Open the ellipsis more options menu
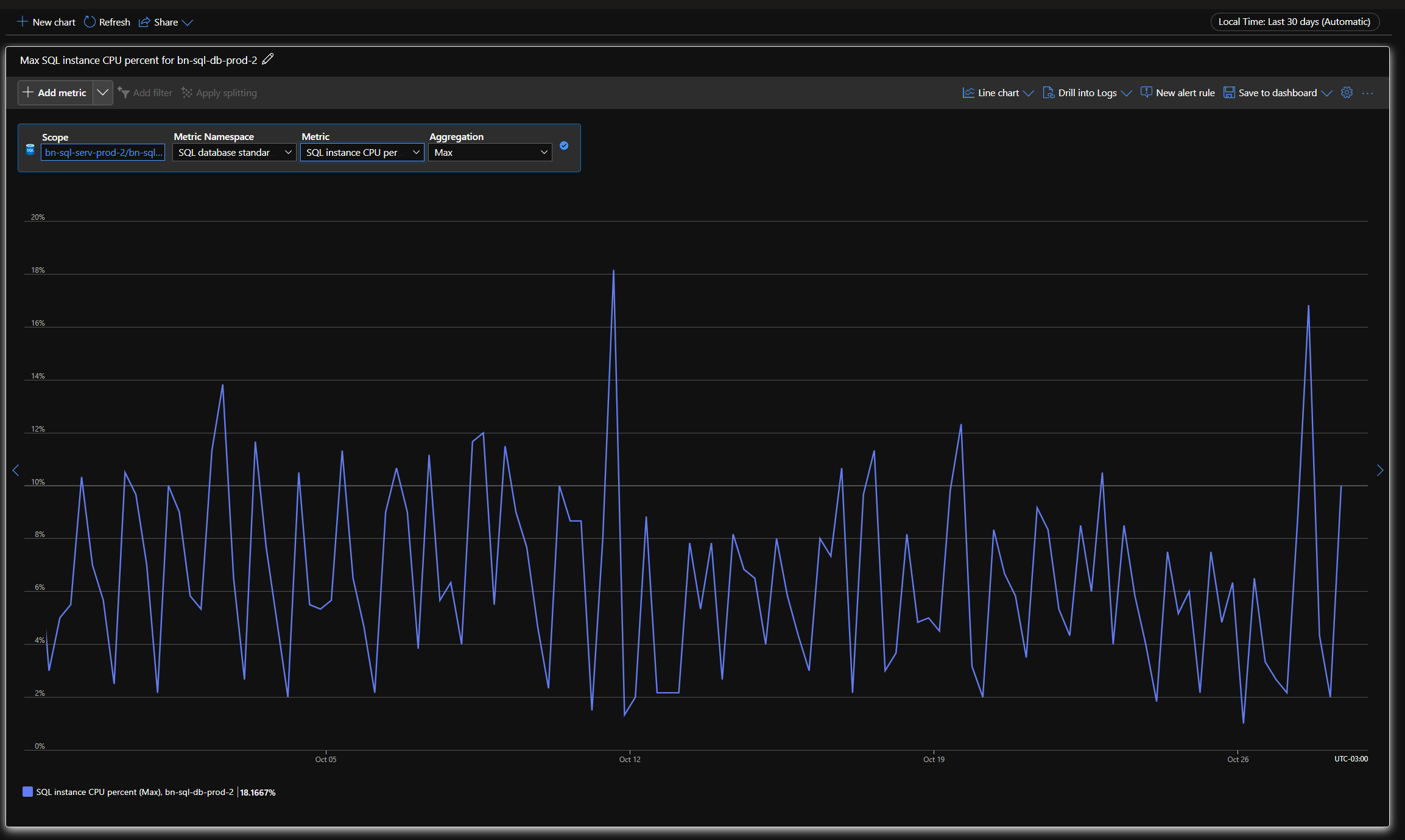The image size is (1405, 840). click(x=1368, y=93)
